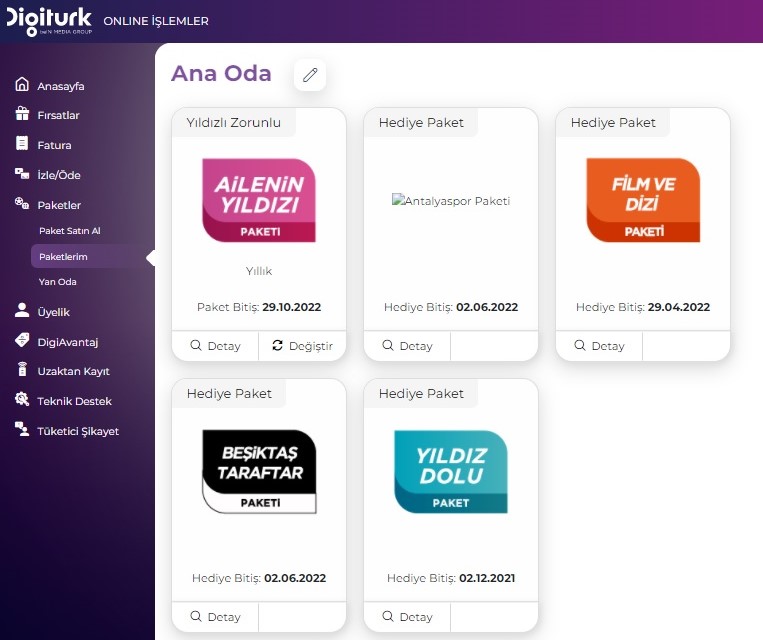Open DigiAvantaj menu item
The height and width of the screenshot is (640, 763).
(68, 342)
